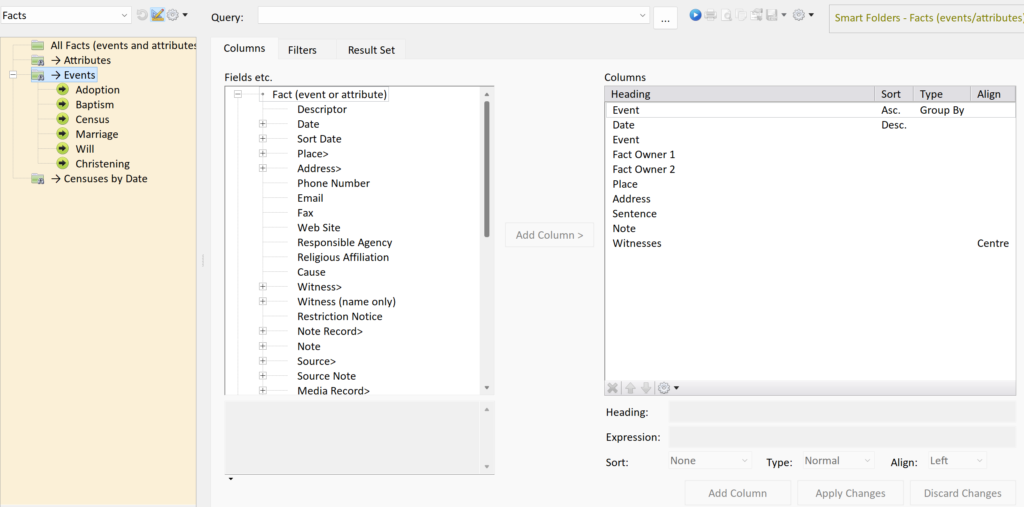Screen dimensions: 1024x507
Task: Expand the Address> field node
Action: 263,168
